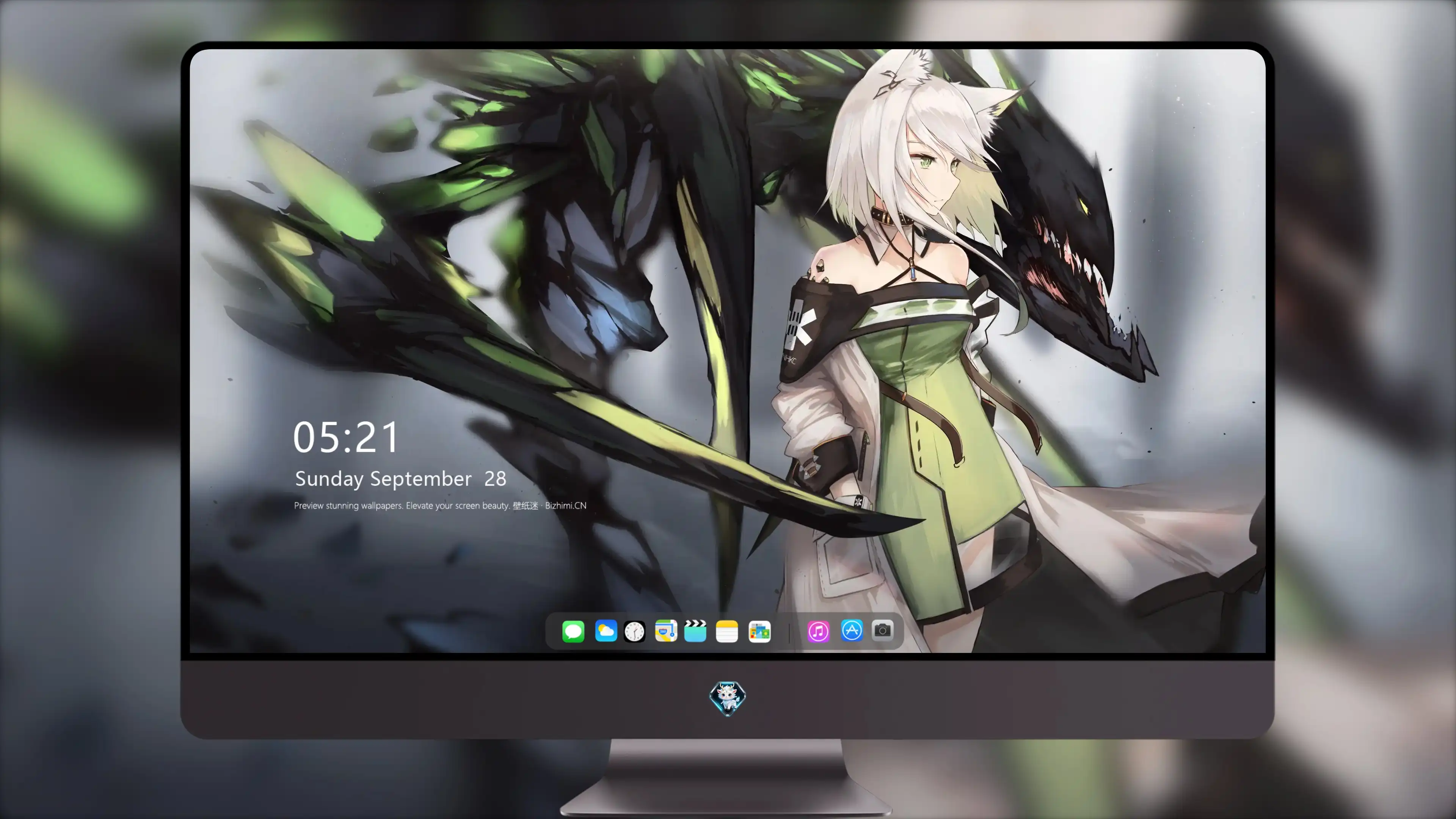Screen dimensions: 1456x819
Task: Click the dragon mascot logo on monitor chin
Action: coord(728,698)
